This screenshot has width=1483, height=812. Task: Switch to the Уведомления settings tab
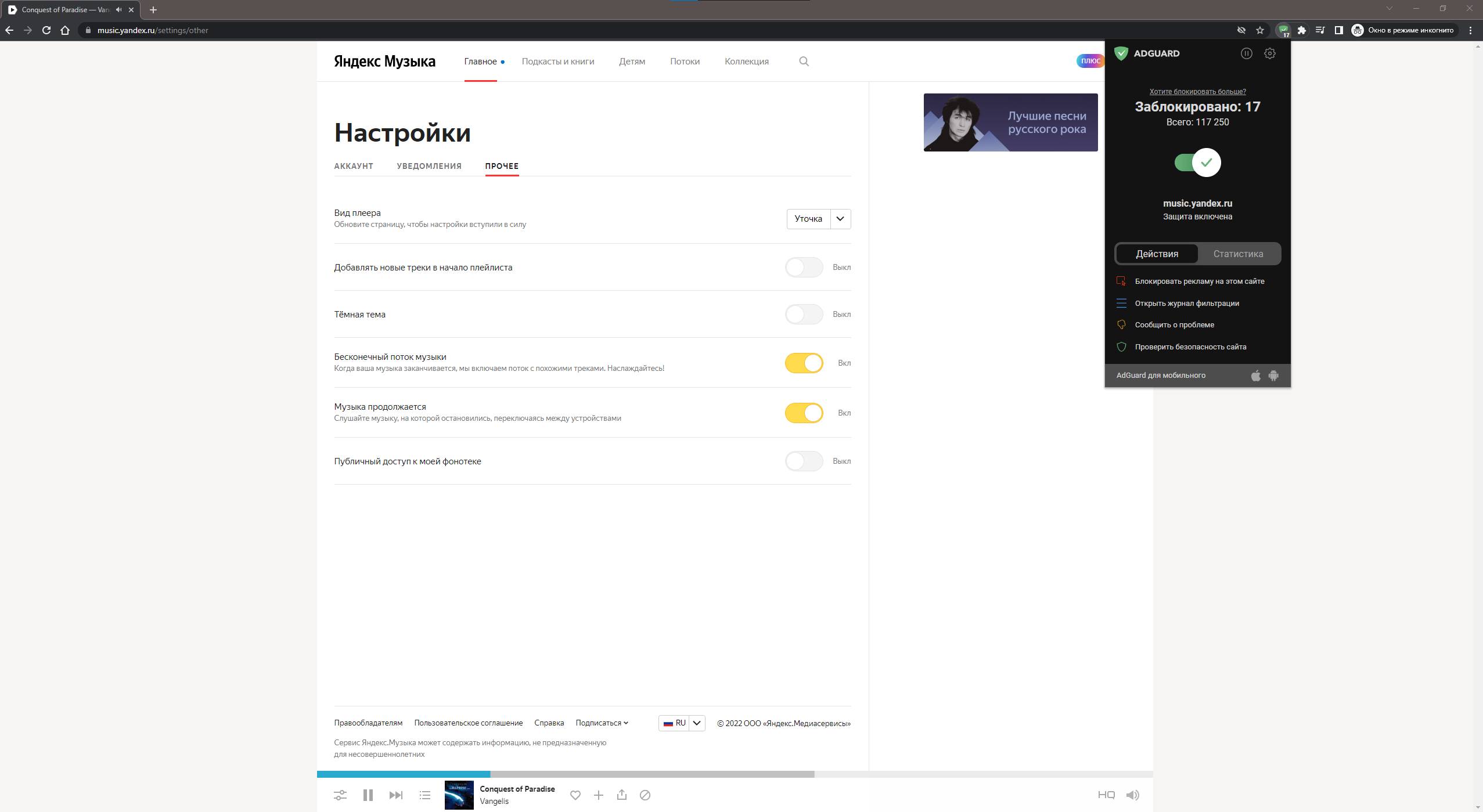pyautogui.click(x=429, y=166)
